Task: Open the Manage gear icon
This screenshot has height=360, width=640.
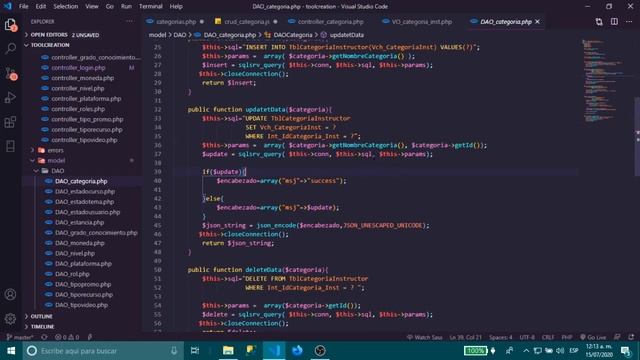Action: (x=10, y=318)
